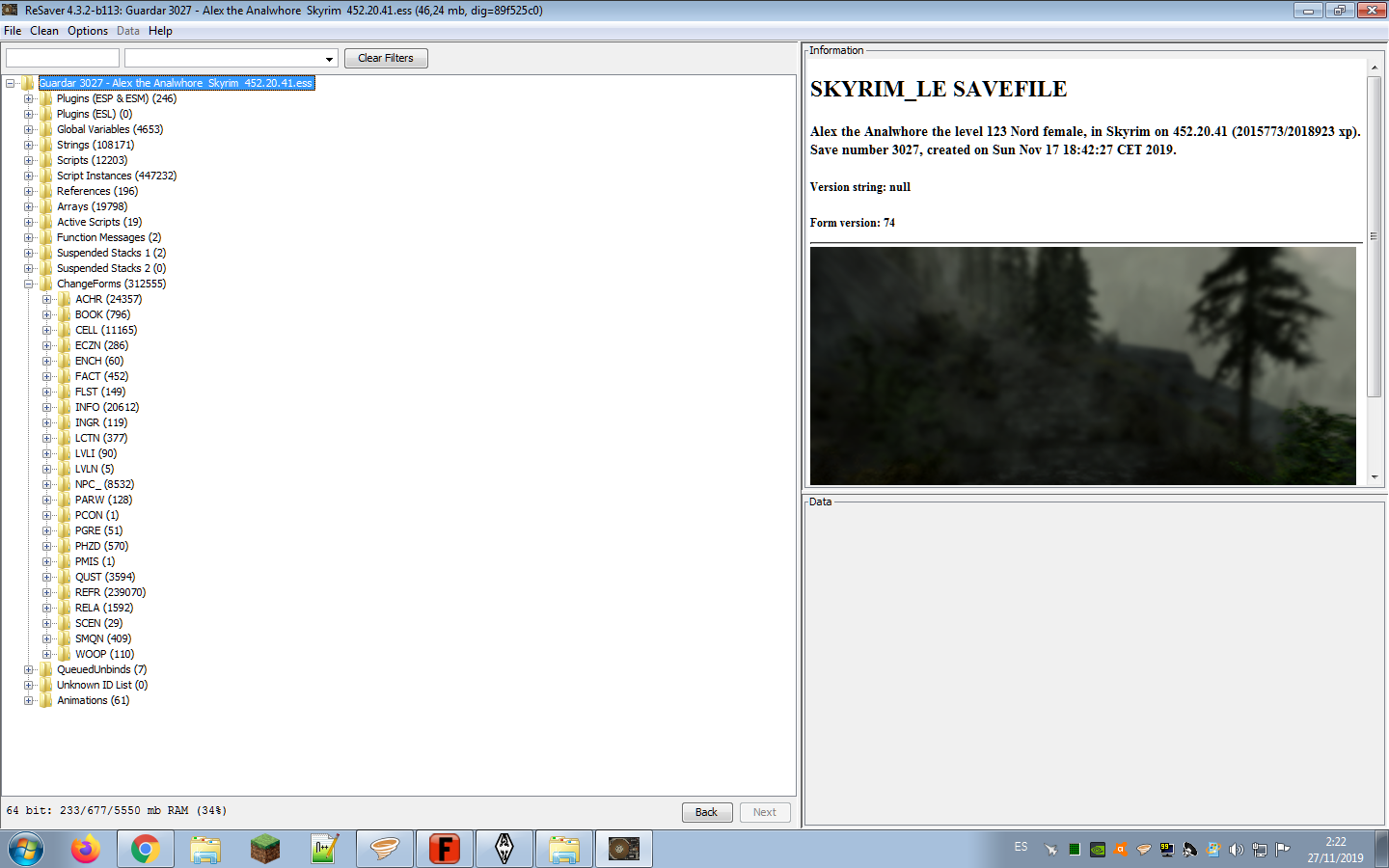This screenshot has width=1389, height=868.
Task: Select the "Plugins (ESL) (0)" row
Action: [x=95, y=114]
